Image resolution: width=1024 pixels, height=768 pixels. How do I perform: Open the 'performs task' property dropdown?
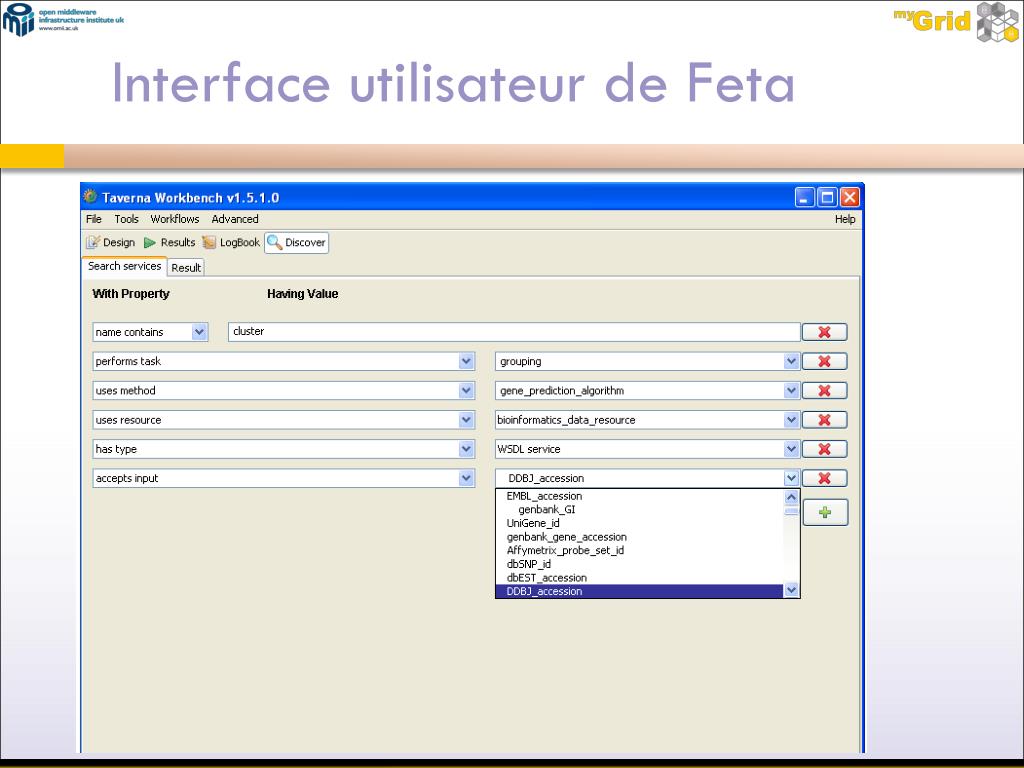point(466,361)
